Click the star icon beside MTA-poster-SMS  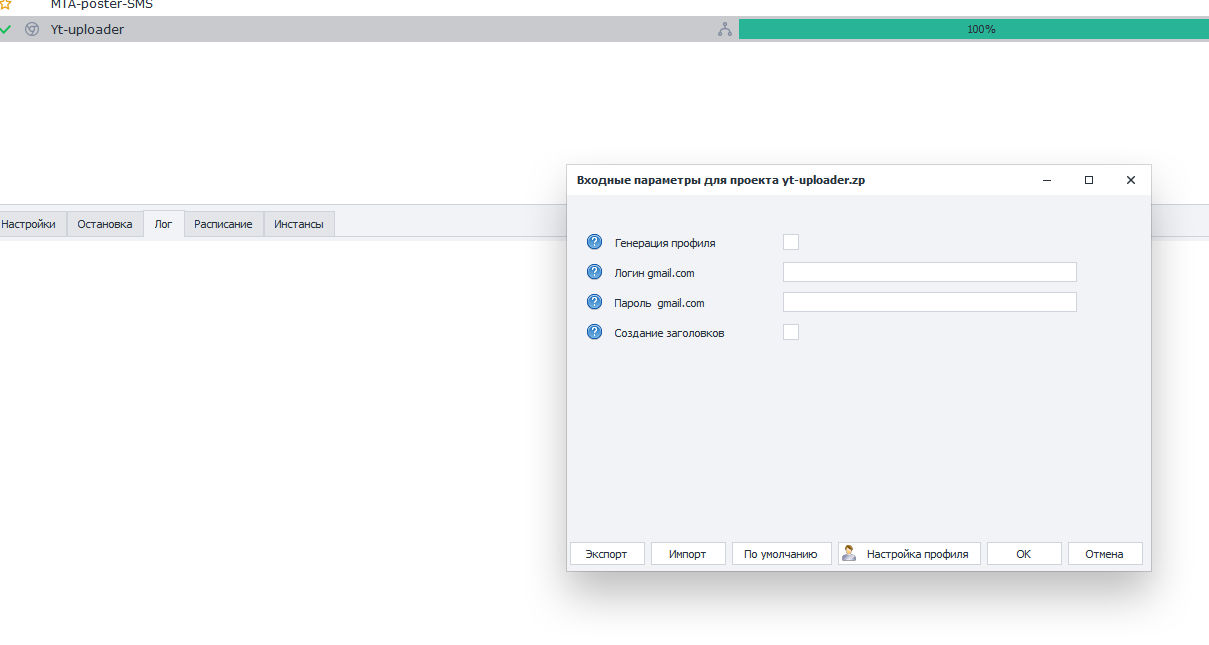pyautogui.click(x=5, y=4)
